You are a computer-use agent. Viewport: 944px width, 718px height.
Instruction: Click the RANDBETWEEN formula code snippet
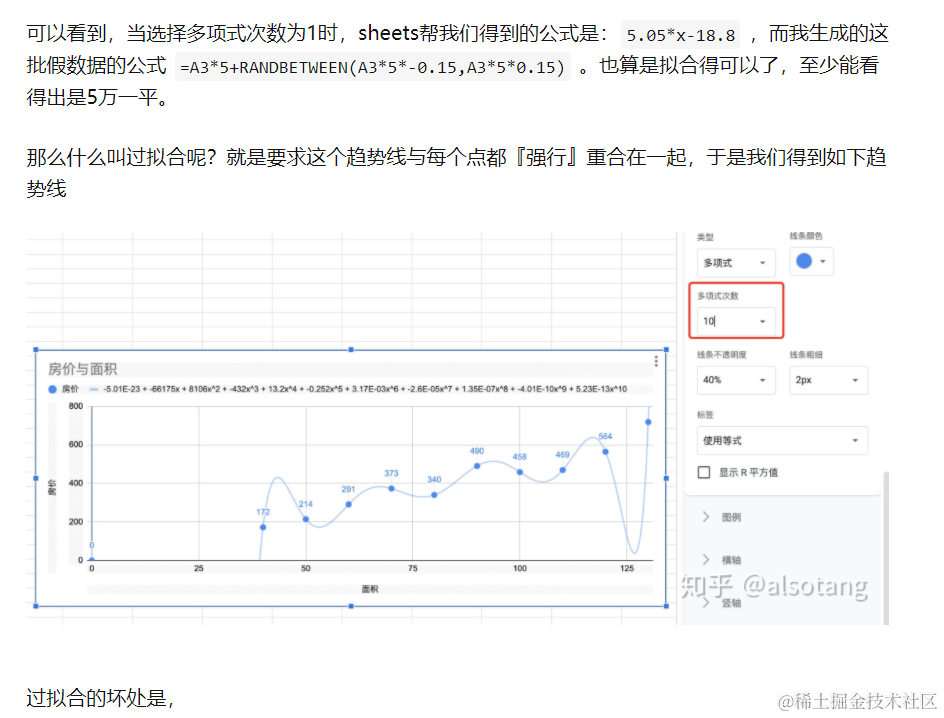tap(373, 67)
